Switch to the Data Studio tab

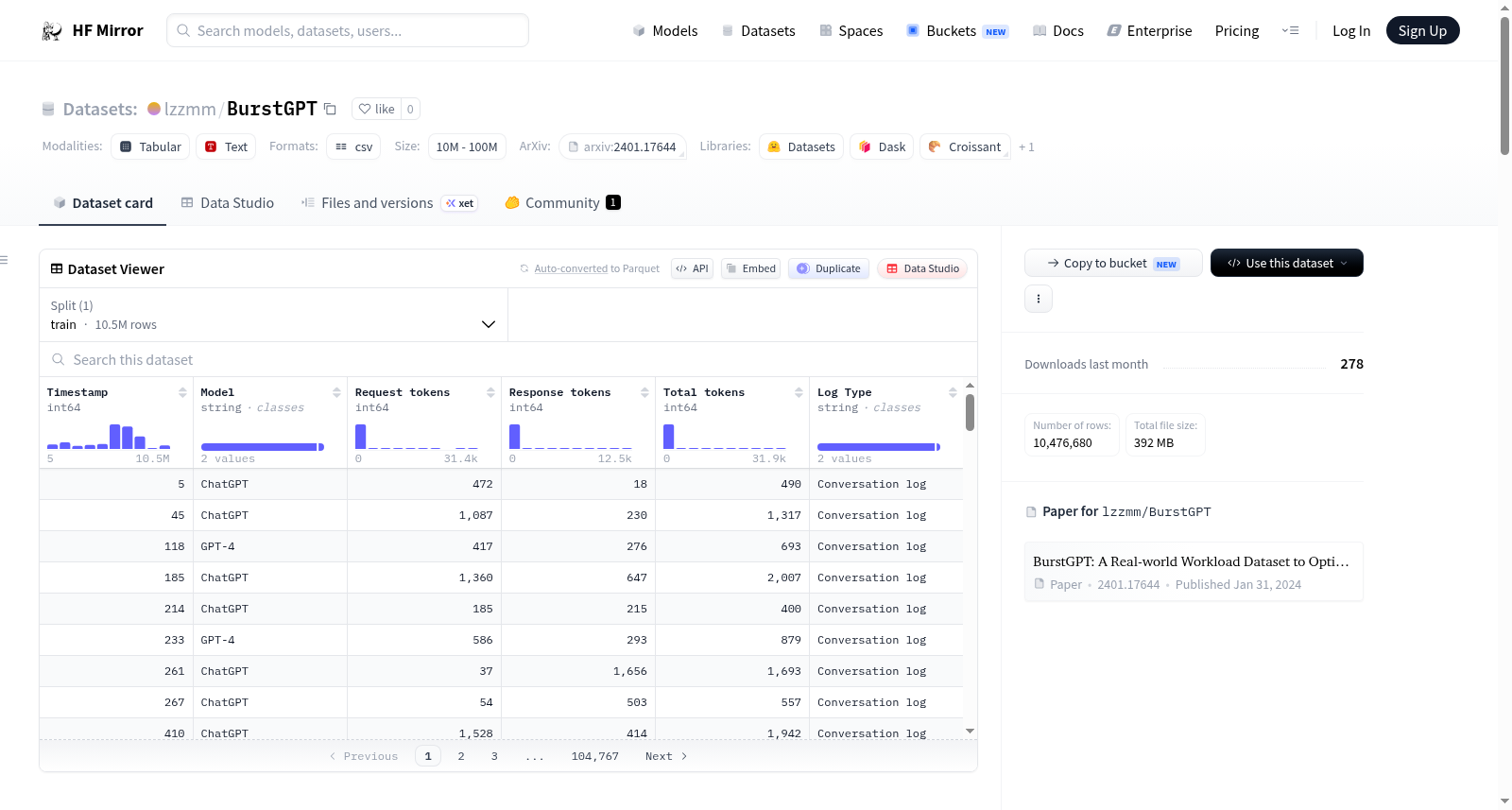(228, 203)
